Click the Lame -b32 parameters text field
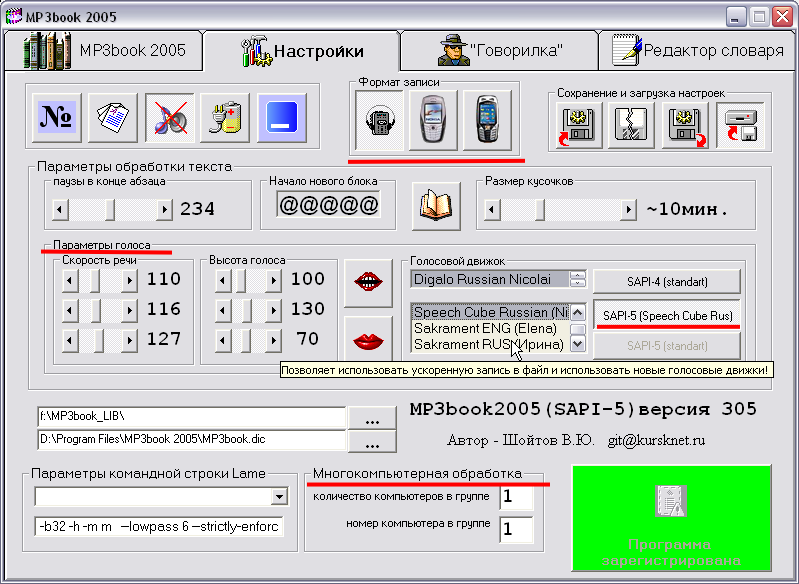This screenshot has height=584, width=799. (x=158, y=526)
